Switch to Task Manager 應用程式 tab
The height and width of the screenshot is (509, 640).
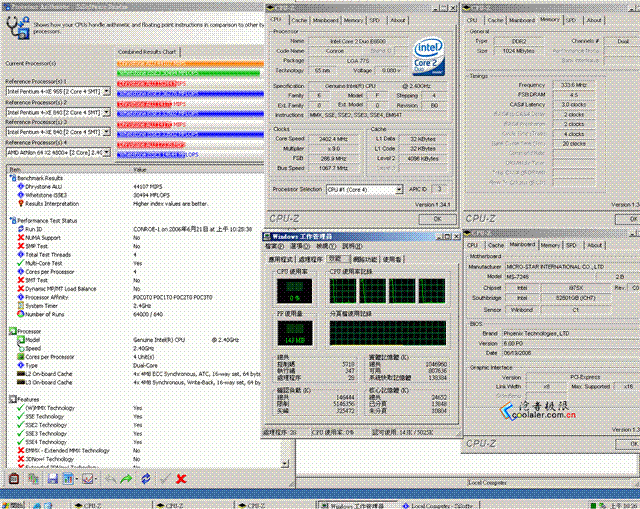tap(281, 259)
